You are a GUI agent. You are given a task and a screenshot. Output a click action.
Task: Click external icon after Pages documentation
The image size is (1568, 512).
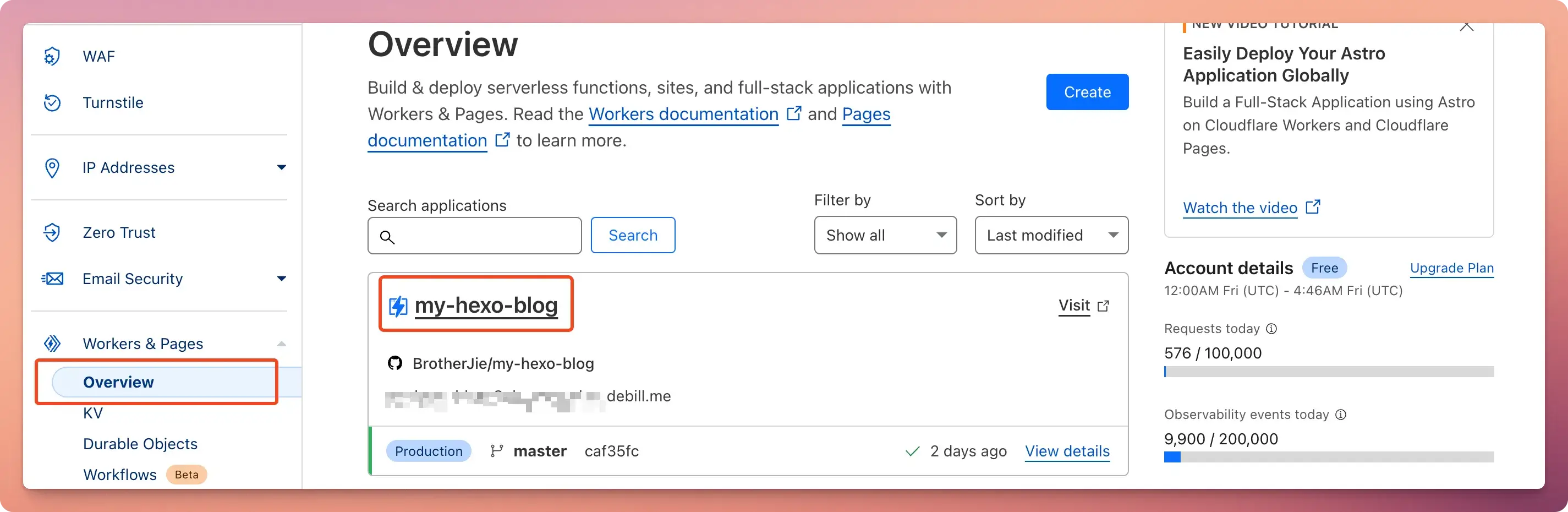click(x=502, y=140)
